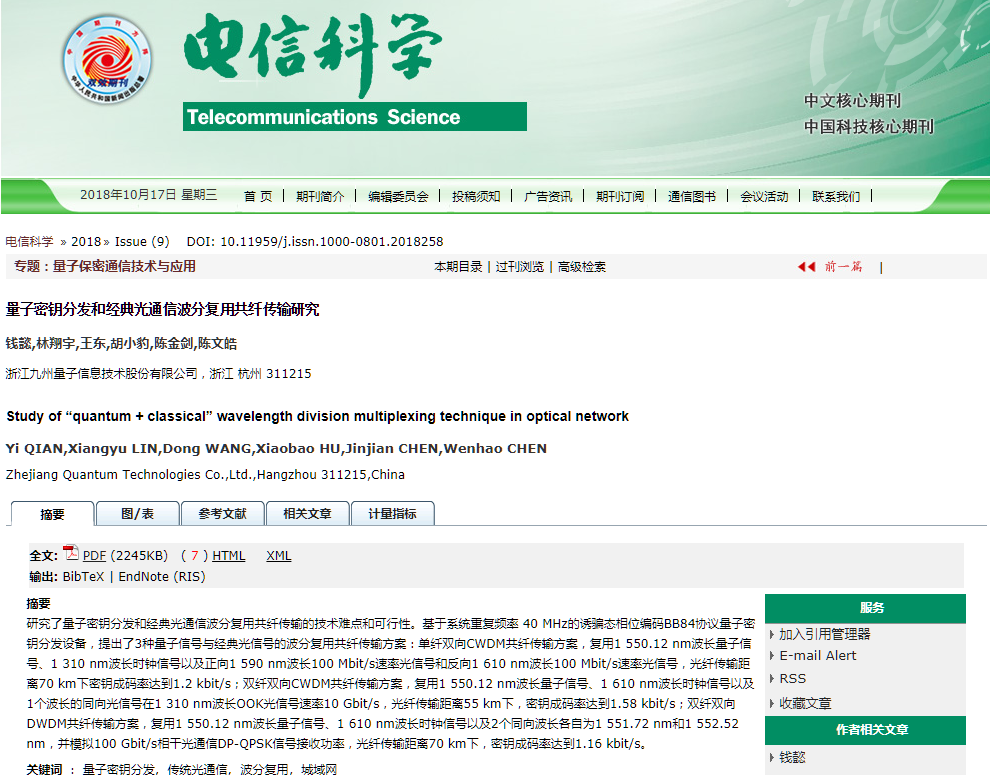Click the round journal logo emblem
The height and width of the screenshot is (775, 990).
point(107,54)
